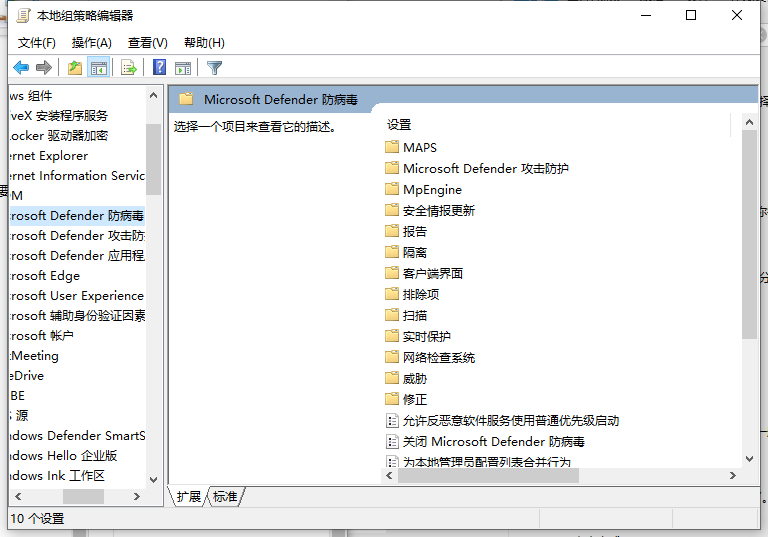Select ActiveX 安装程序服务 tree node
768x537 pixels.
point(59,116)
